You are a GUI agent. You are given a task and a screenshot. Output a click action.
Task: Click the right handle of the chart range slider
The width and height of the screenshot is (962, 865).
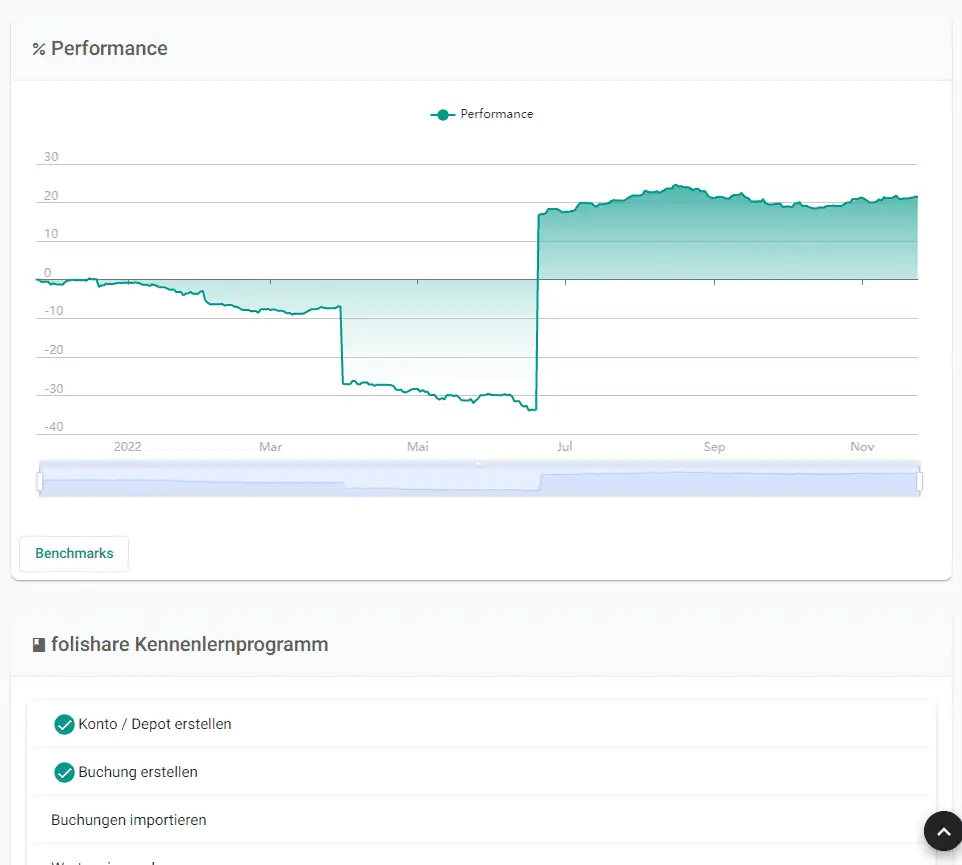click(x=919, y=482)
